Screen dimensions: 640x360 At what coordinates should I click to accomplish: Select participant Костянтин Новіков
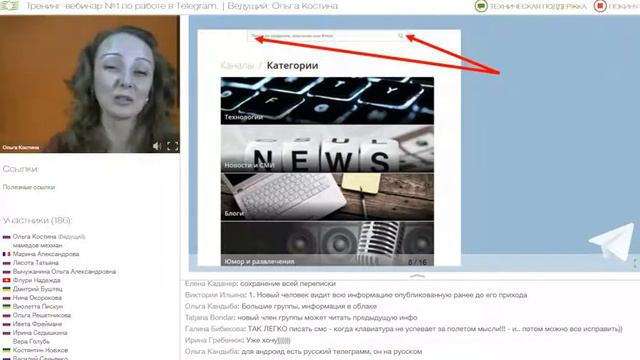click(40, 350)
